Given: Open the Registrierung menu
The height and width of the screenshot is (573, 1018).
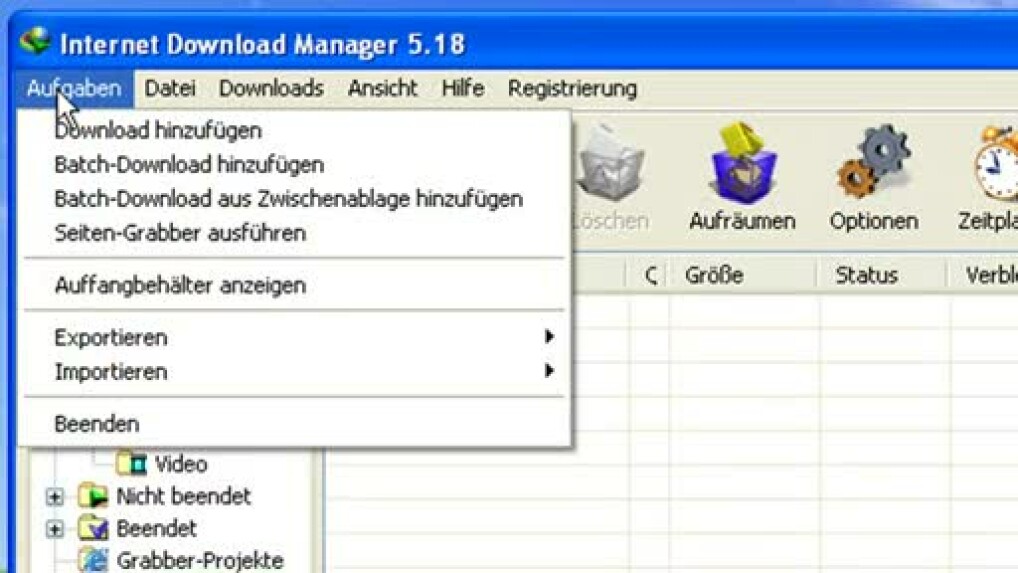Looking at the screenshot, I should tap(572, 88).
